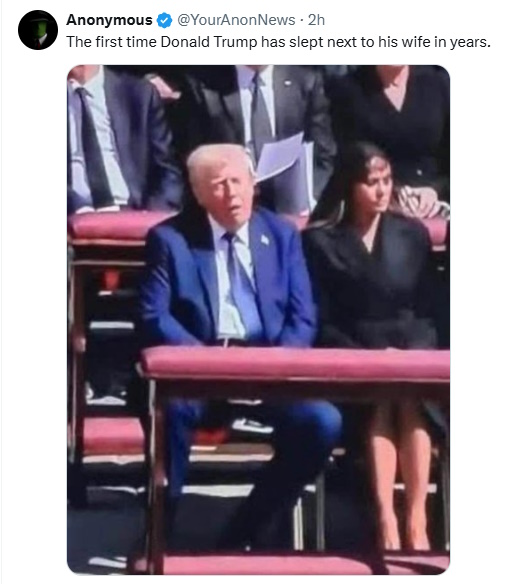Click the blue suit jacket in the photo
Viewport: 530px width, 584px height.
point(227,279)
